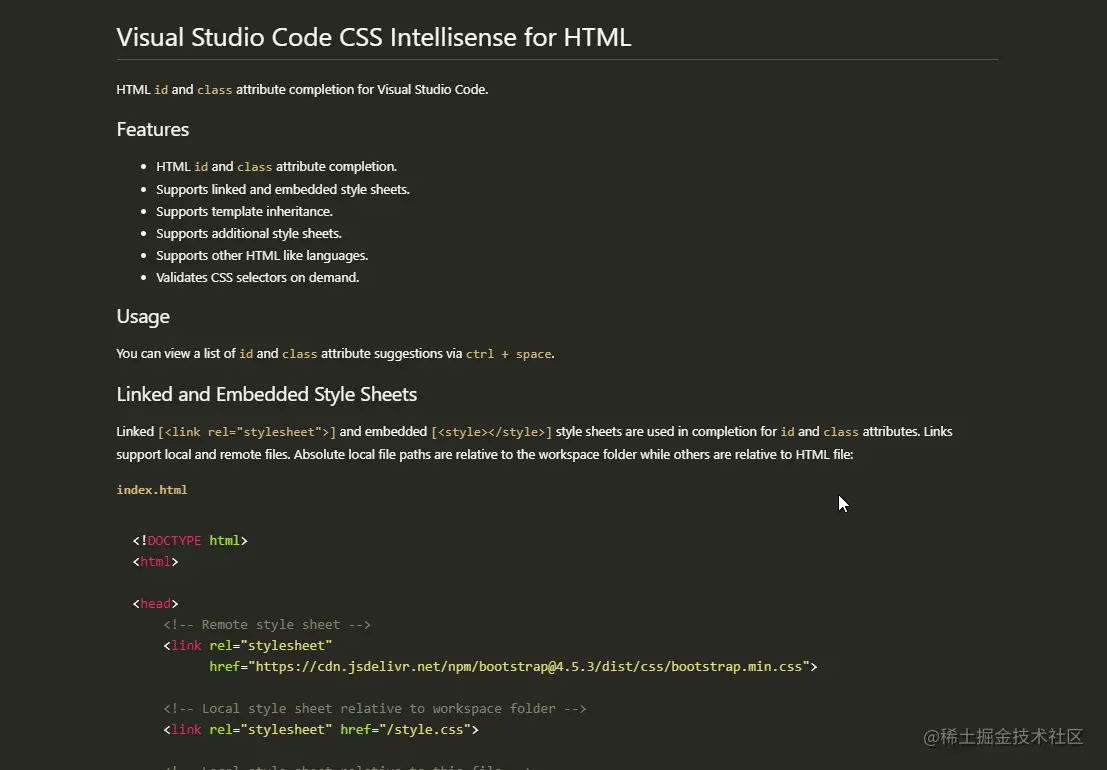Viewport: 1107px width, 770px height.
Task: Click the '[<link rel="stylesheet">]' inline code
Action: click(247, 432)
